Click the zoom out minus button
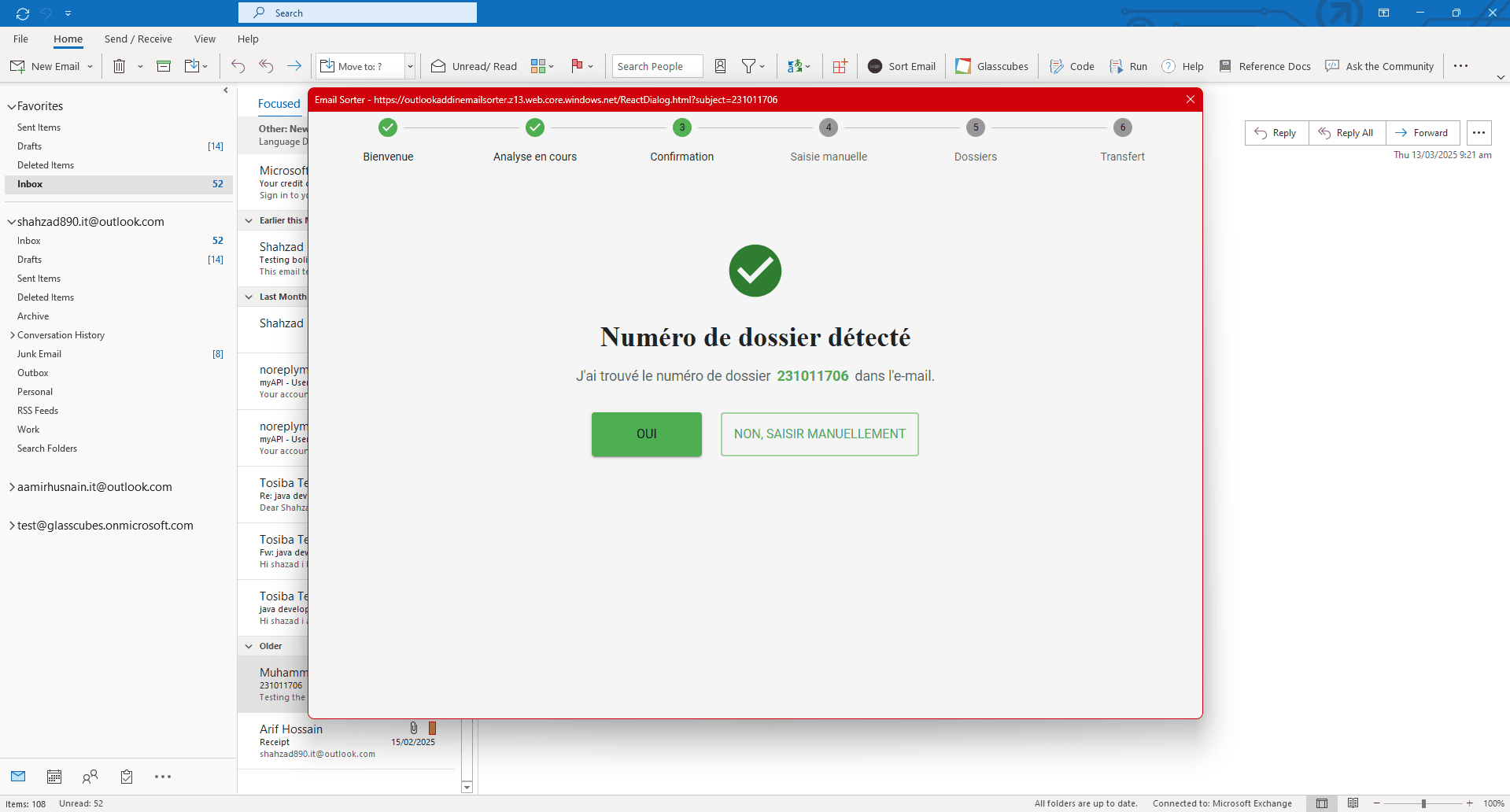This screenshot has height=812, width=1510. click(1376, 803)
